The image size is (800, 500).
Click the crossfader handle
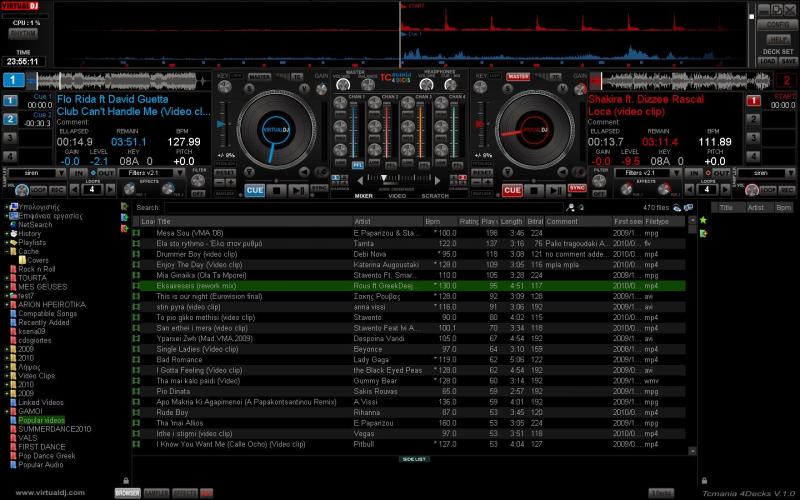[x=384, y=178]
